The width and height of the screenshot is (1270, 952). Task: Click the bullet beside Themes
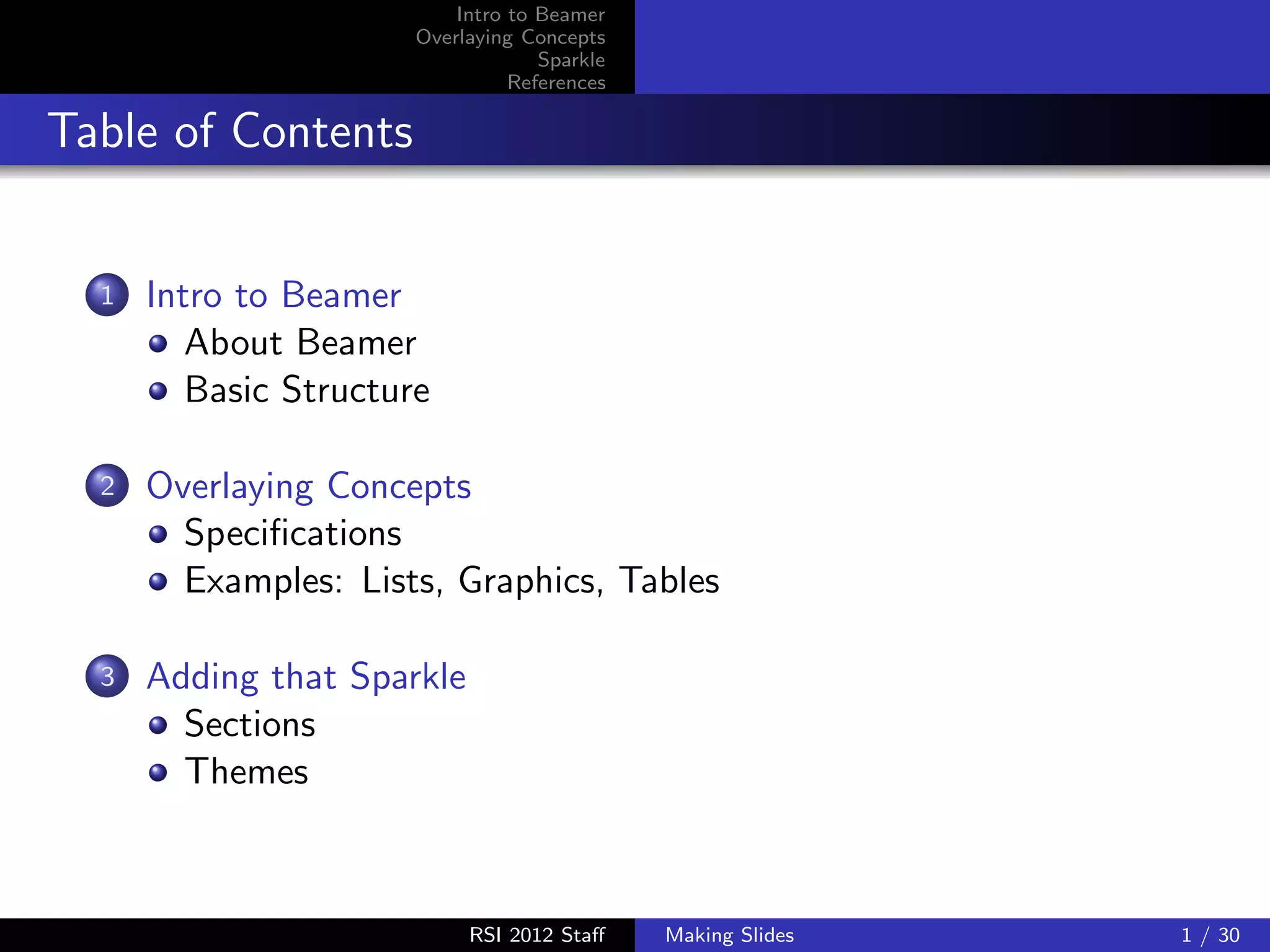[158, 772]
